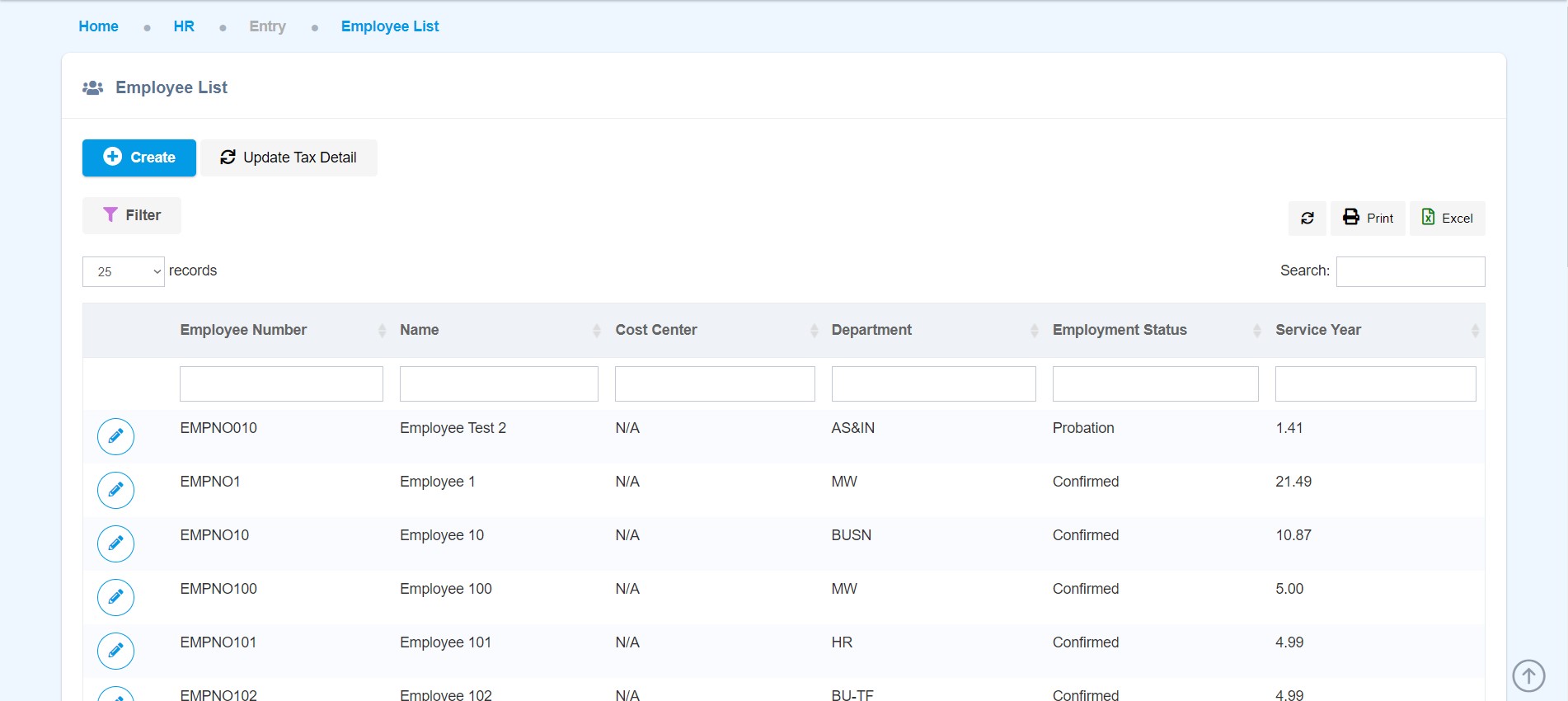Sort by Employee Number column
The width and height of the screenshot is (1568, 701).
(x=243, y=330)
